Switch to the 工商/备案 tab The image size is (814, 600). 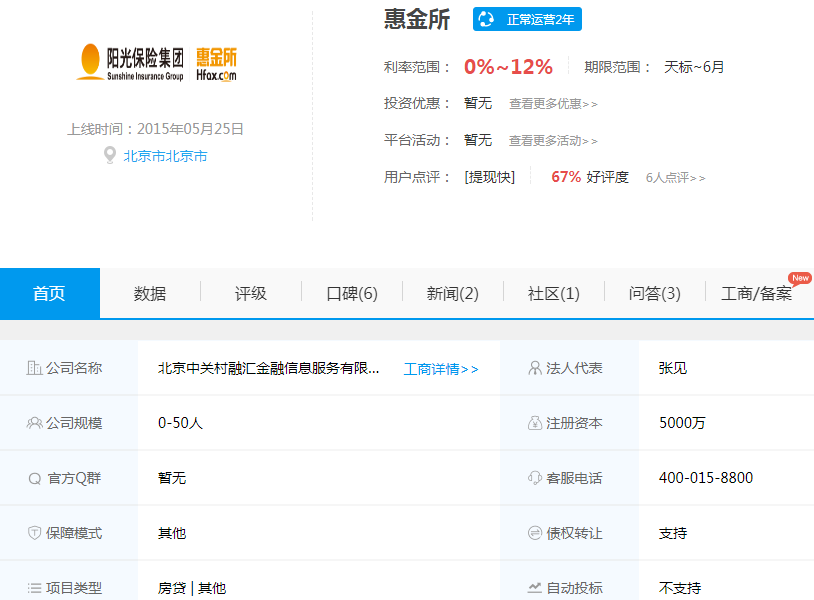[x=756, y=293]
